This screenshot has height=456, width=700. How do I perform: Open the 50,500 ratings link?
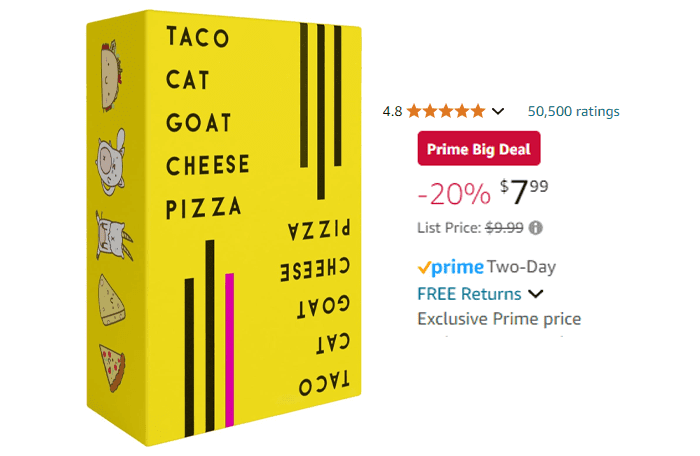coord(573,111)
